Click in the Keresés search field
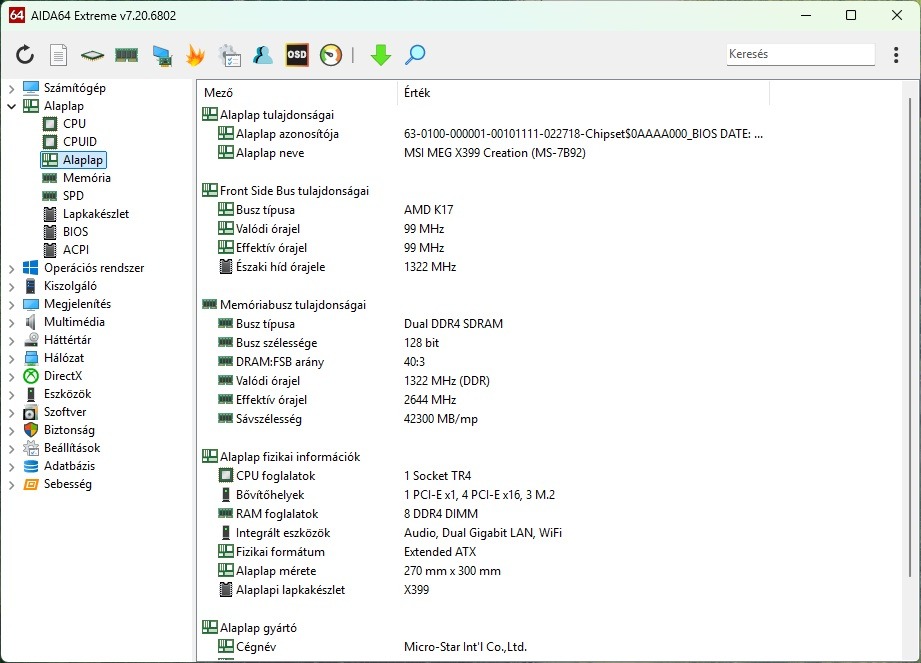The width and height of the screenshot is (921, 663). 800,54
